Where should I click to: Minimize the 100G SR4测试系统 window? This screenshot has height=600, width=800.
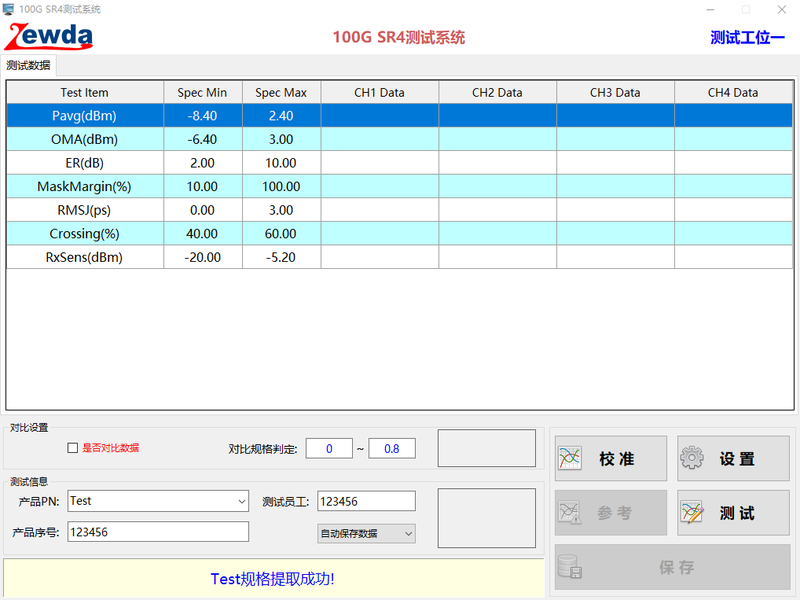pyautogui.click(x=710, y=9)
